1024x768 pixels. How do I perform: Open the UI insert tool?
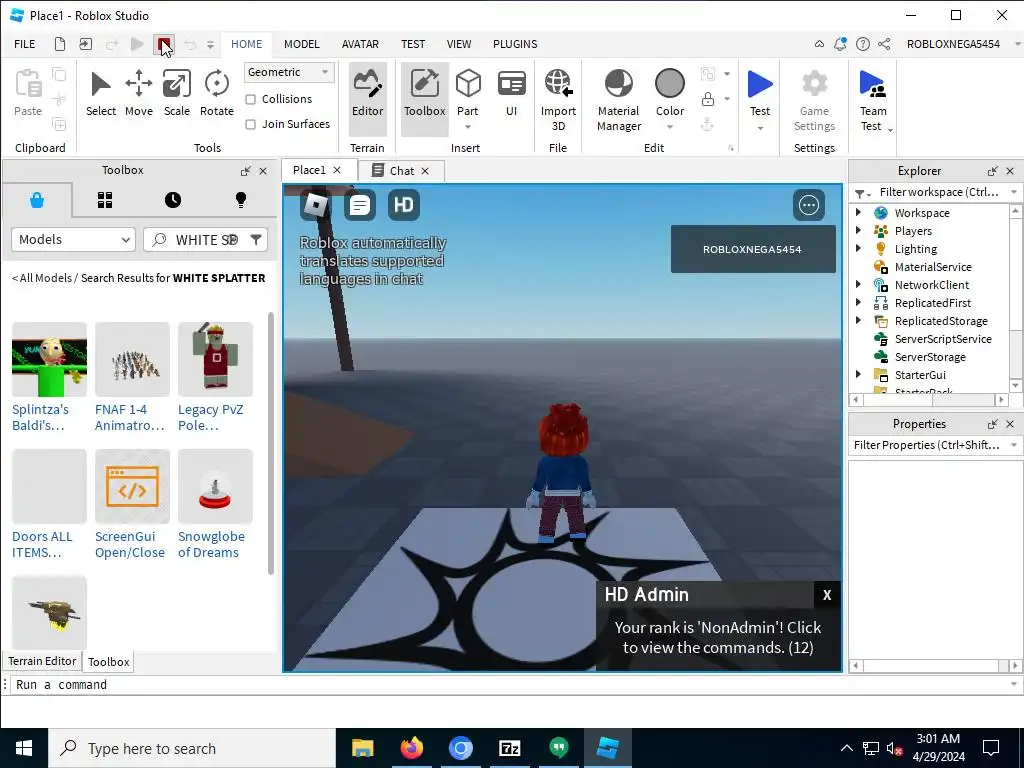pos(511,93)
